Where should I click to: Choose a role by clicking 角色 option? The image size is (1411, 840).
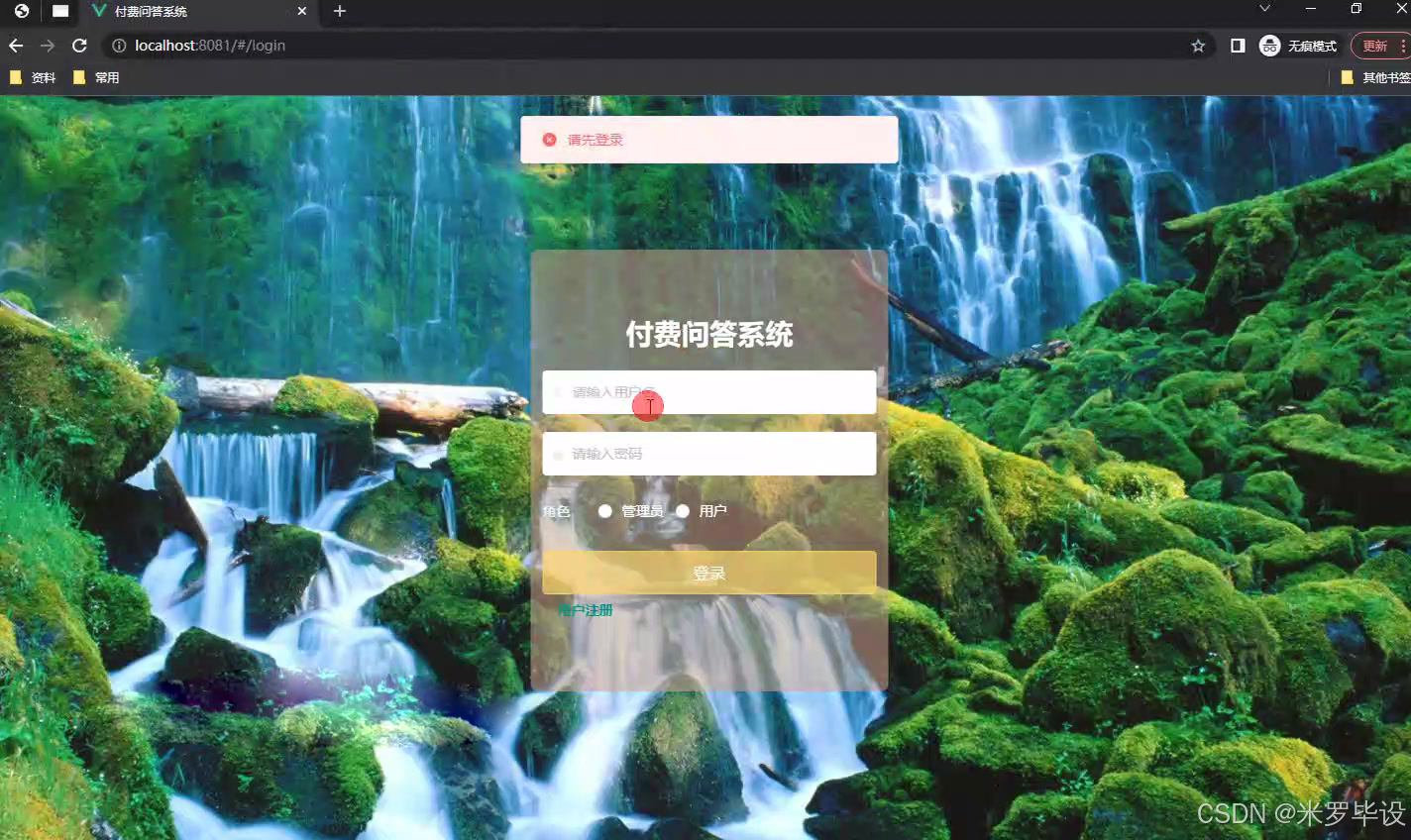[556, 511]
